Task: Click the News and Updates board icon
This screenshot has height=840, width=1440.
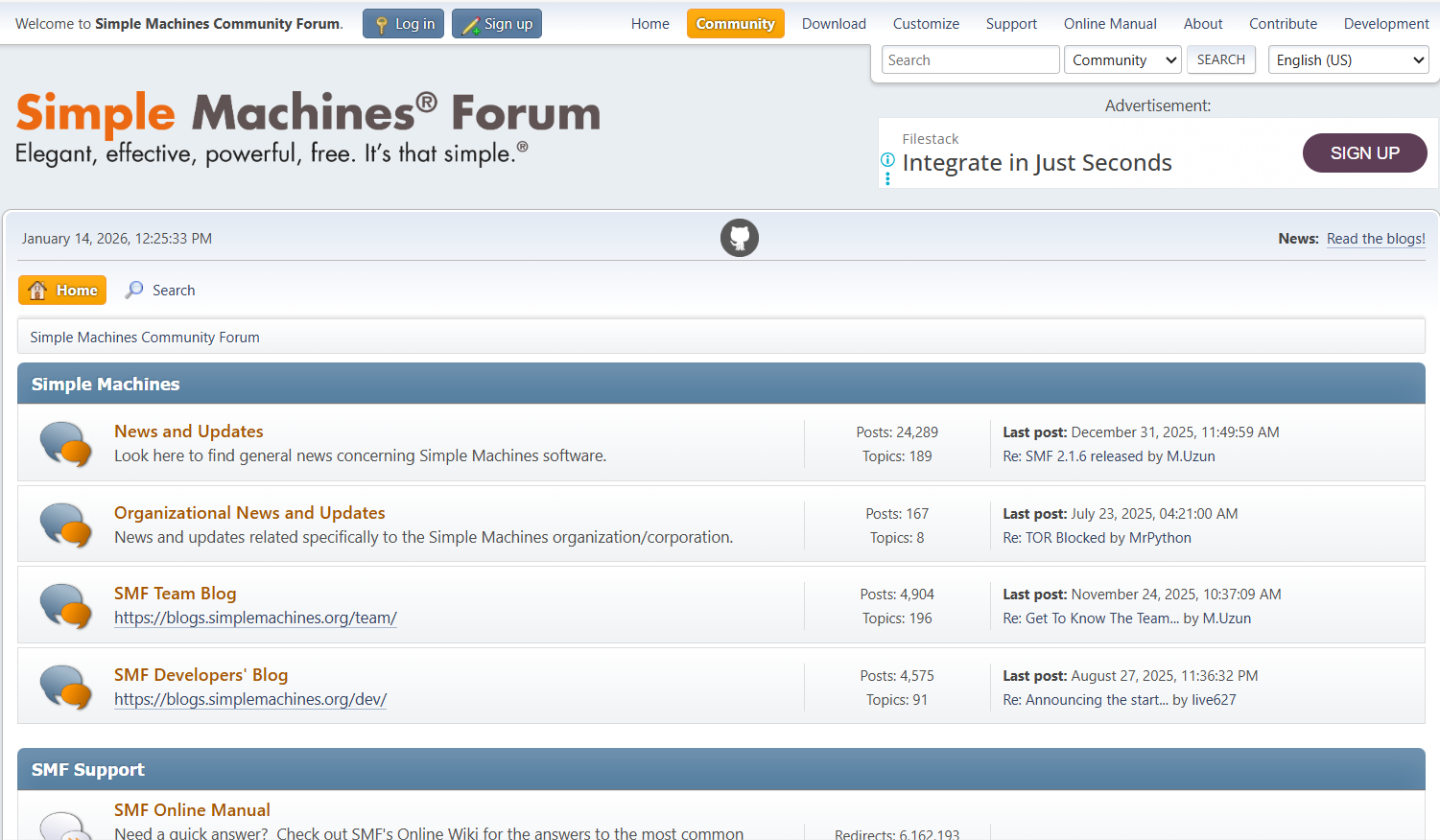Action: [65, 444]
